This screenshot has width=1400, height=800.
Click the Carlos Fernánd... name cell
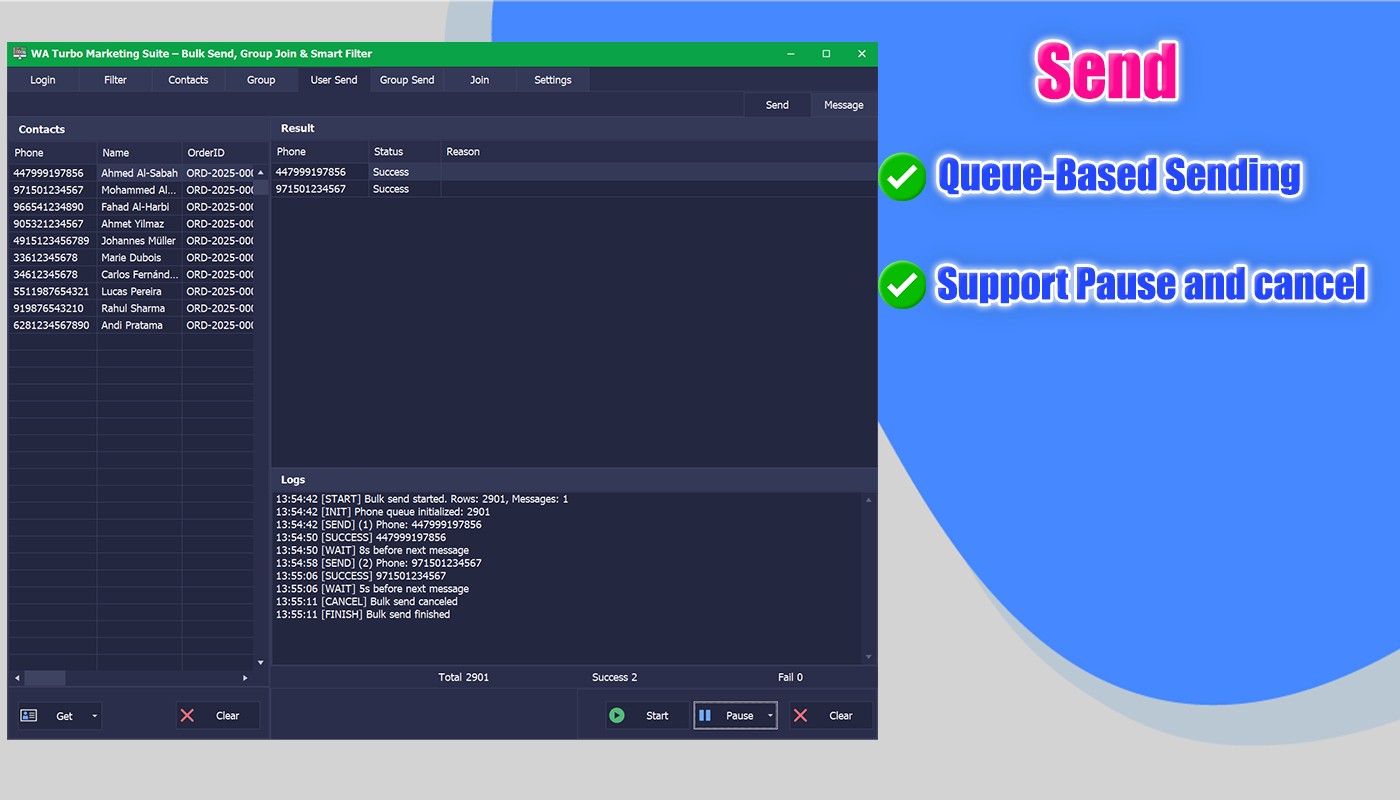point(139,275)
